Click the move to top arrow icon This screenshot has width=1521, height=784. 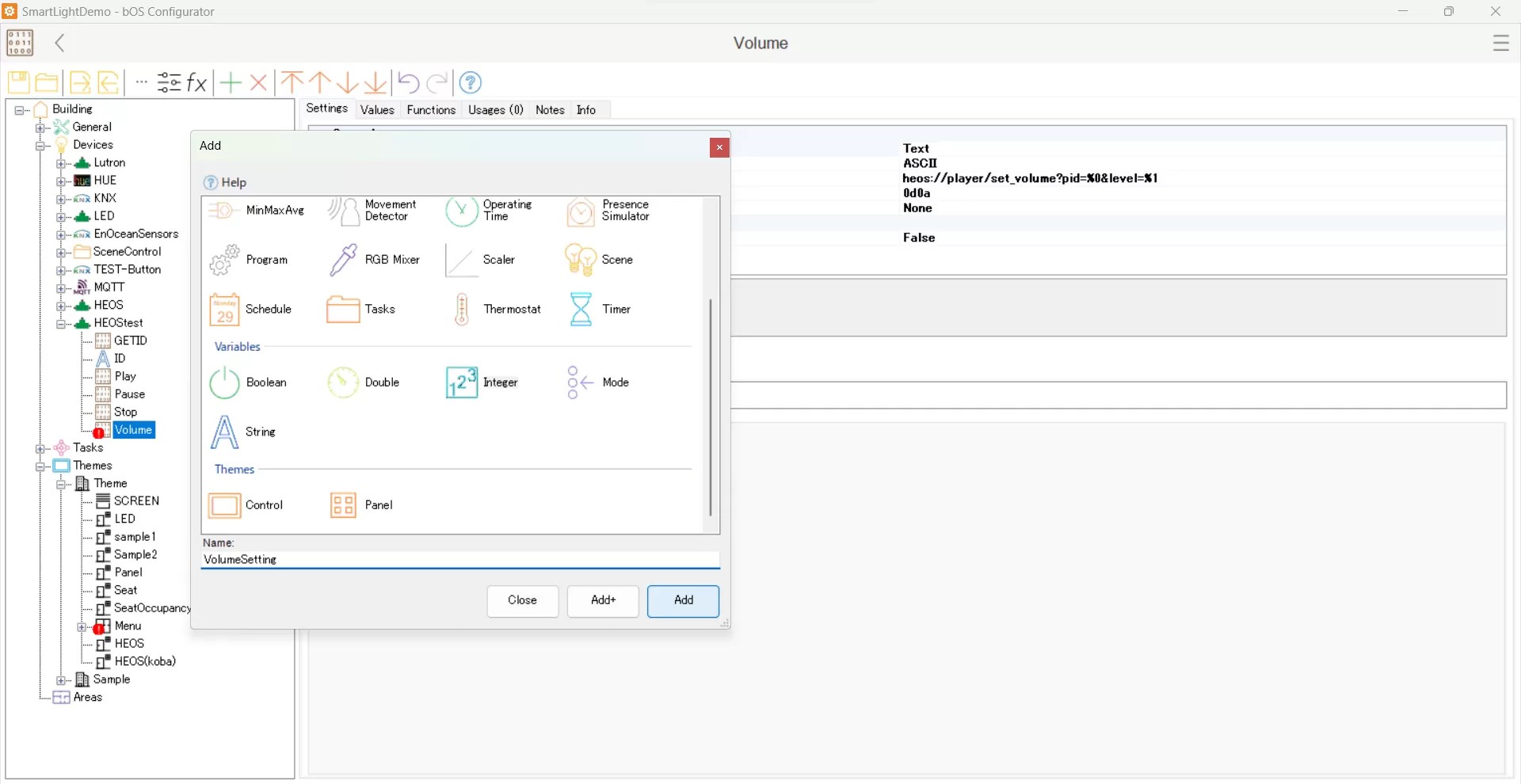292,82
